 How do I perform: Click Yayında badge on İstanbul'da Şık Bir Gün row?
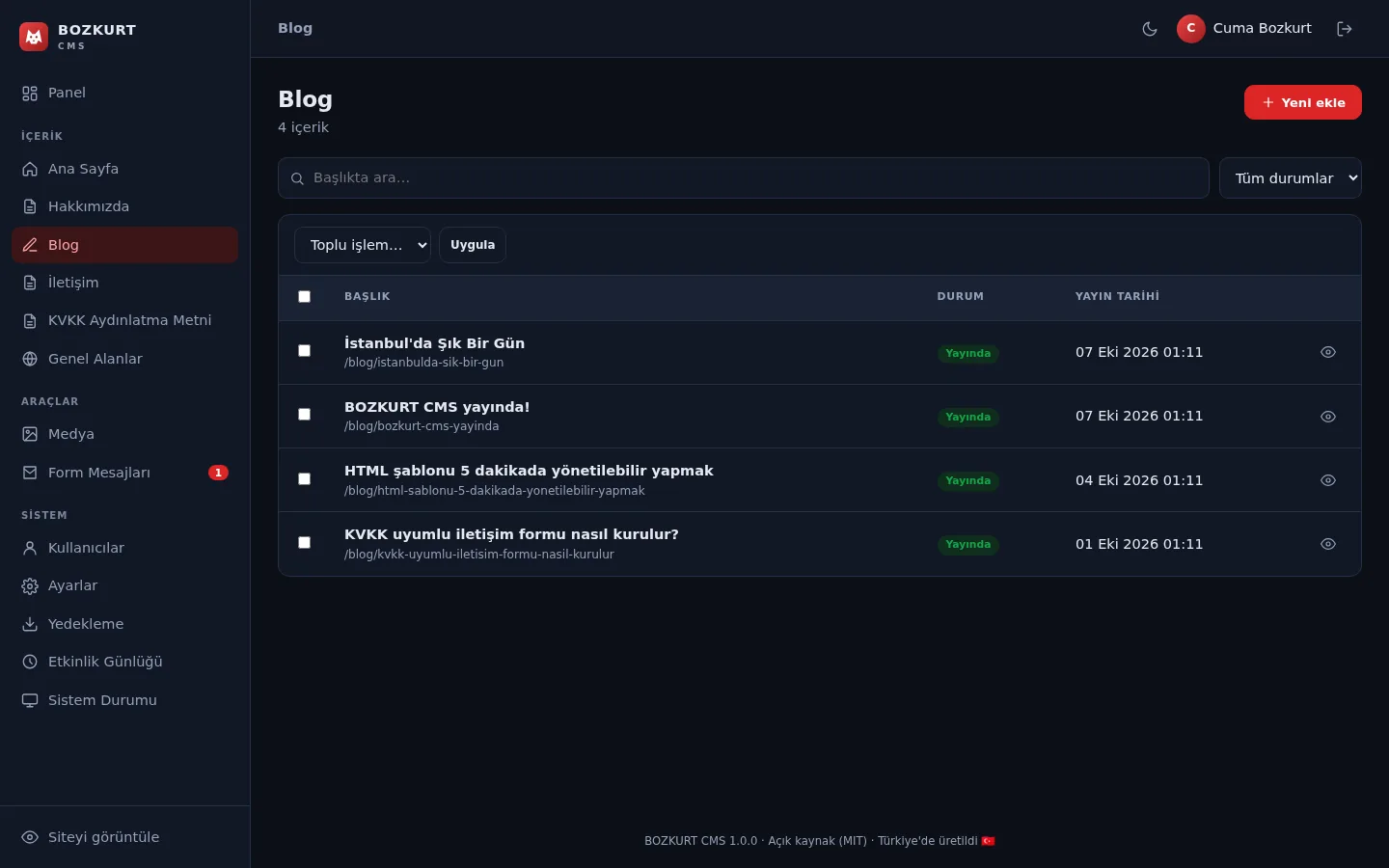click(968, 353)
